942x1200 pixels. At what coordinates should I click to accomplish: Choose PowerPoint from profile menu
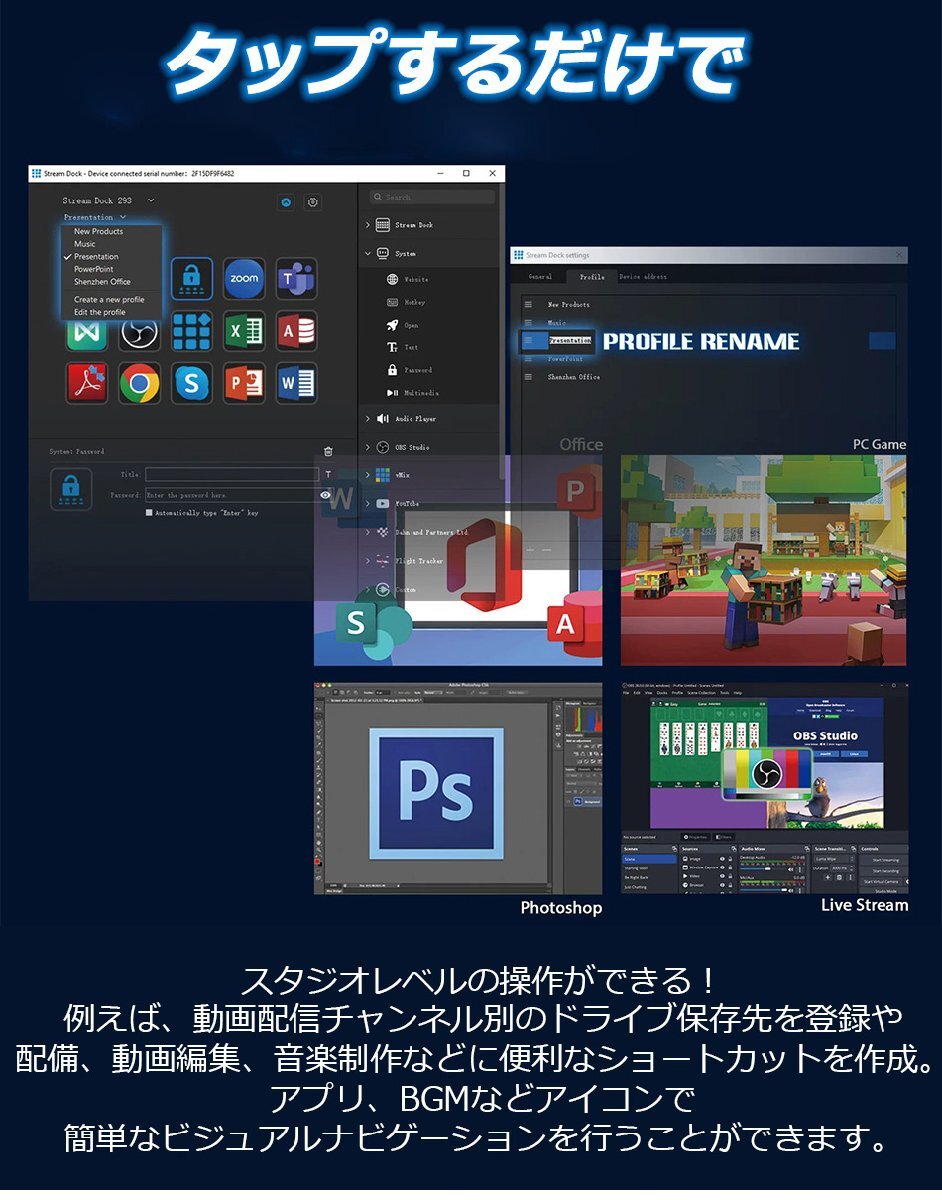click(x=93, y=269)
